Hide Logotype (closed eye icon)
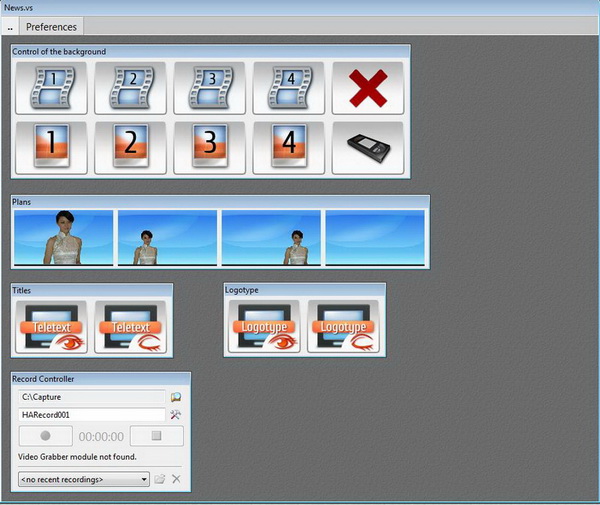The height and width of the screenshot is (505, 600). pyautogui.click(x=343, y=326)
